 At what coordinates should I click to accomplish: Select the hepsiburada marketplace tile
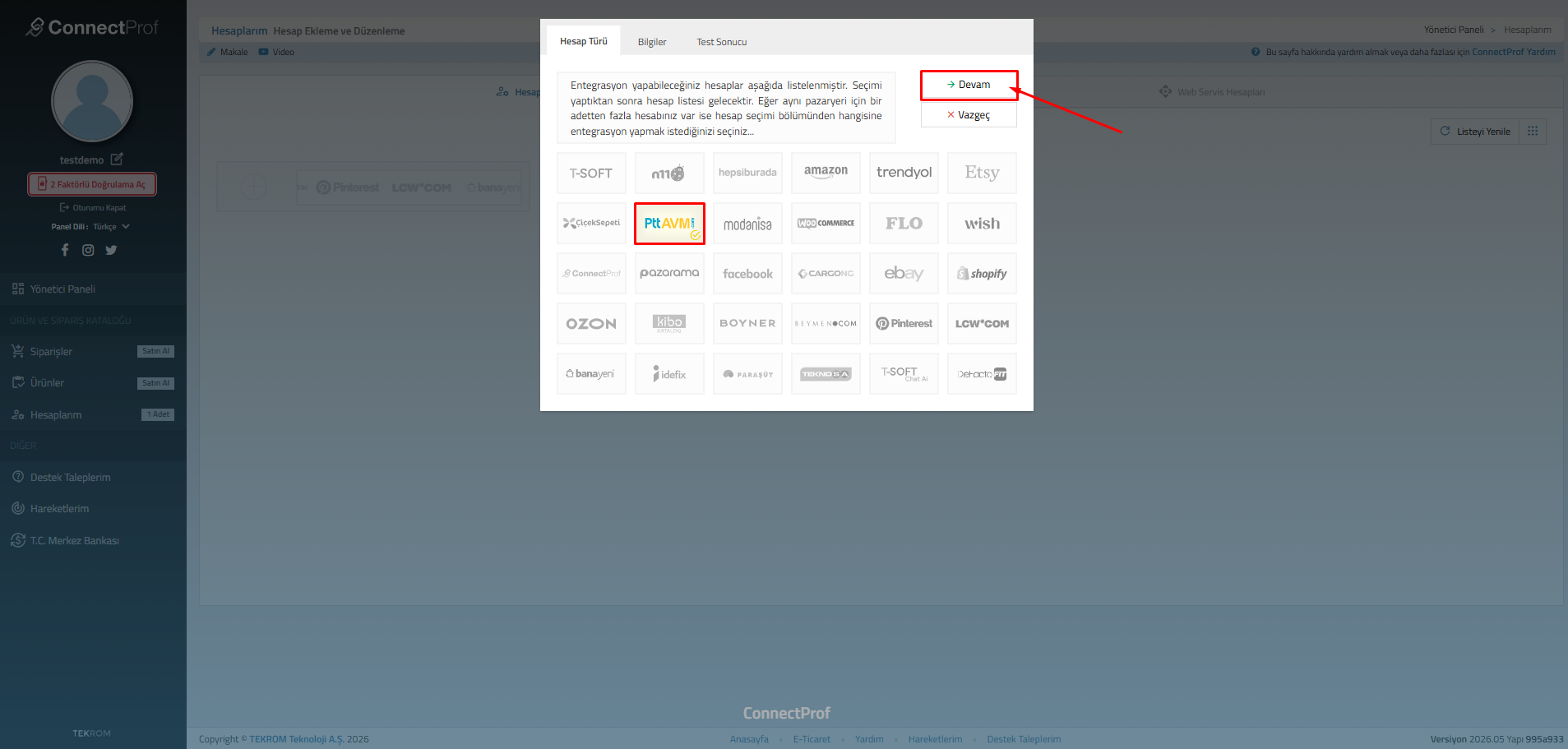point(747,173)
